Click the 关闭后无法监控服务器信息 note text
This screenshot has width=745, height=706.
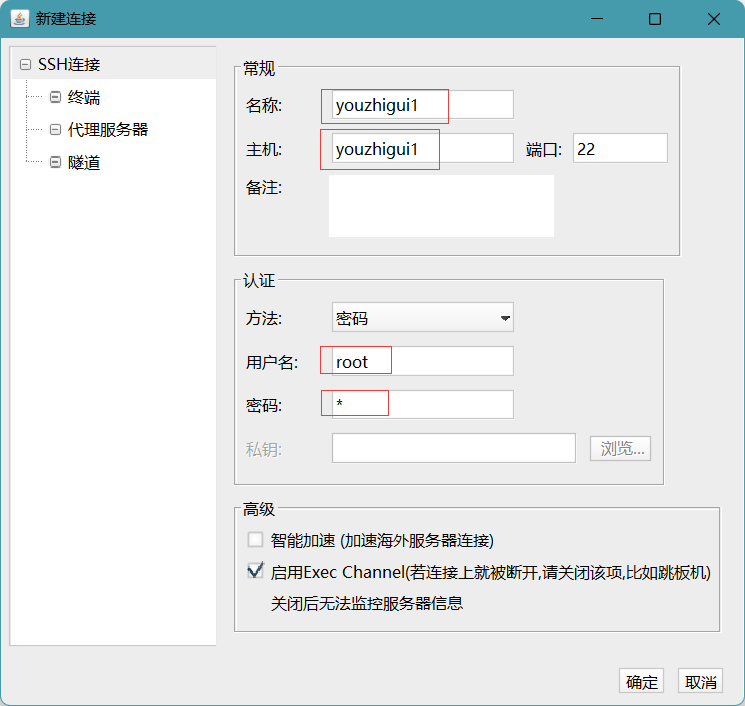click(366, 603)
